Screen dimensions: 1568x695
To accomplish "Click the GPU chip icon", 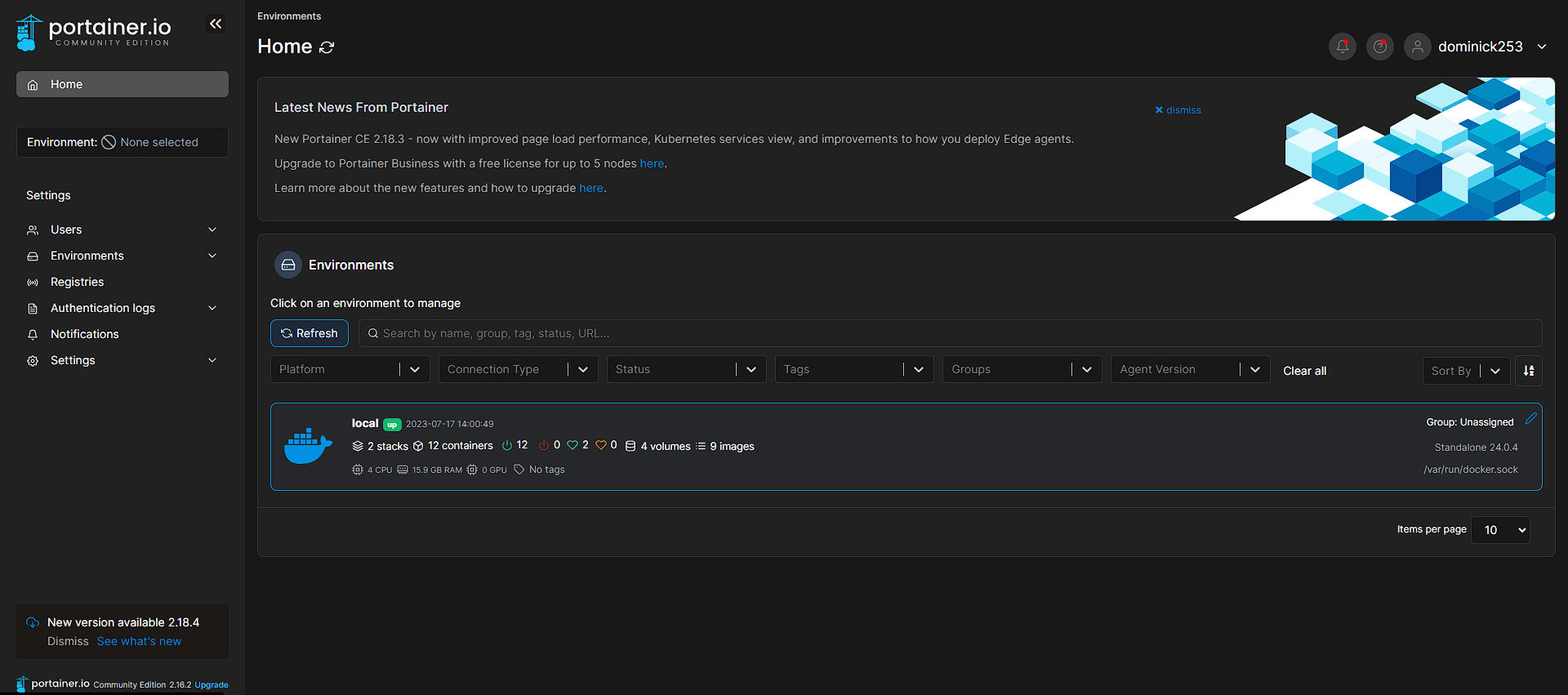I will coord(472,470).
